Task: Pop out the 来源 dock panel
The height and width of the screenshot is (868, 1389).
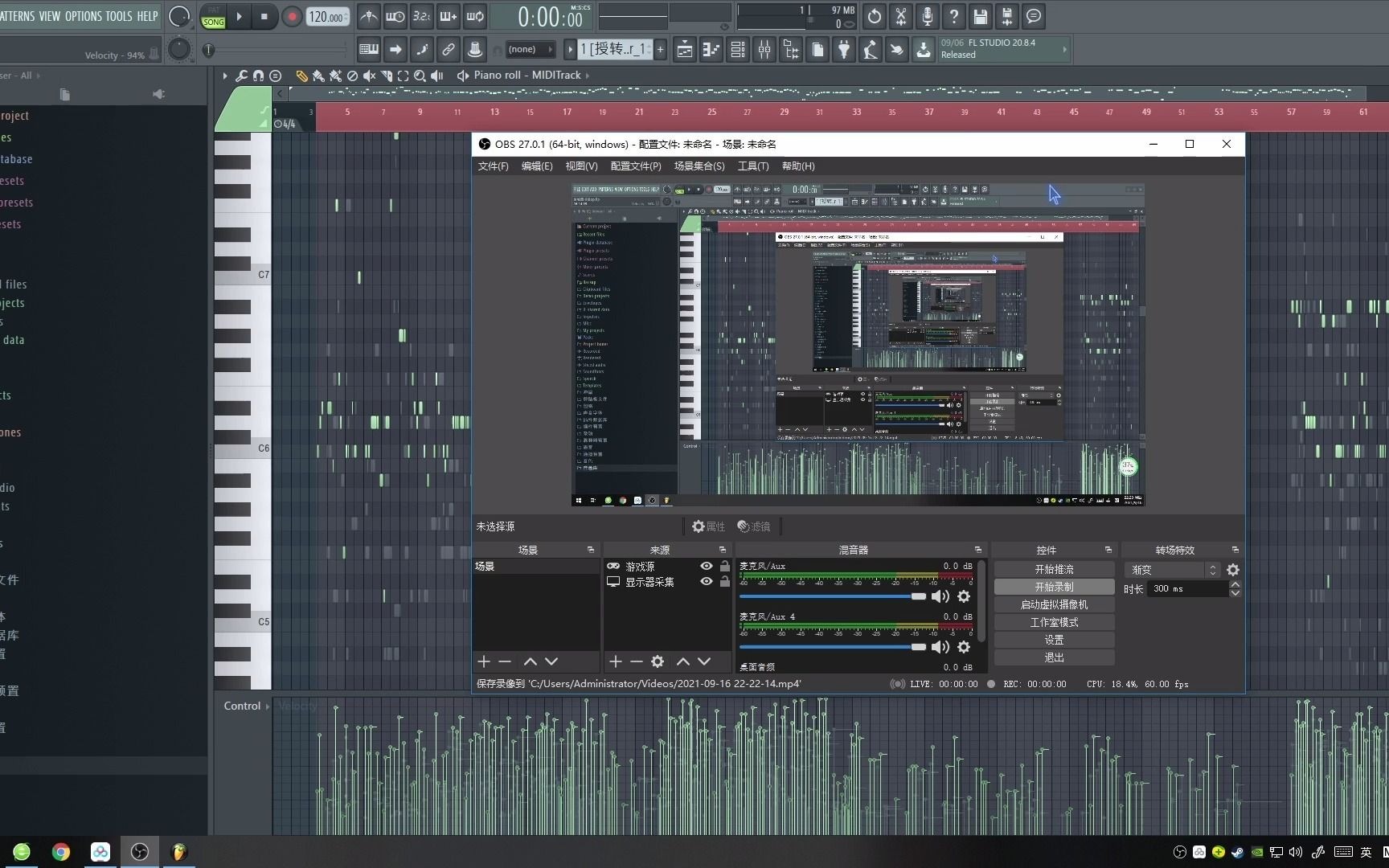Action: [x=723, y=550]
